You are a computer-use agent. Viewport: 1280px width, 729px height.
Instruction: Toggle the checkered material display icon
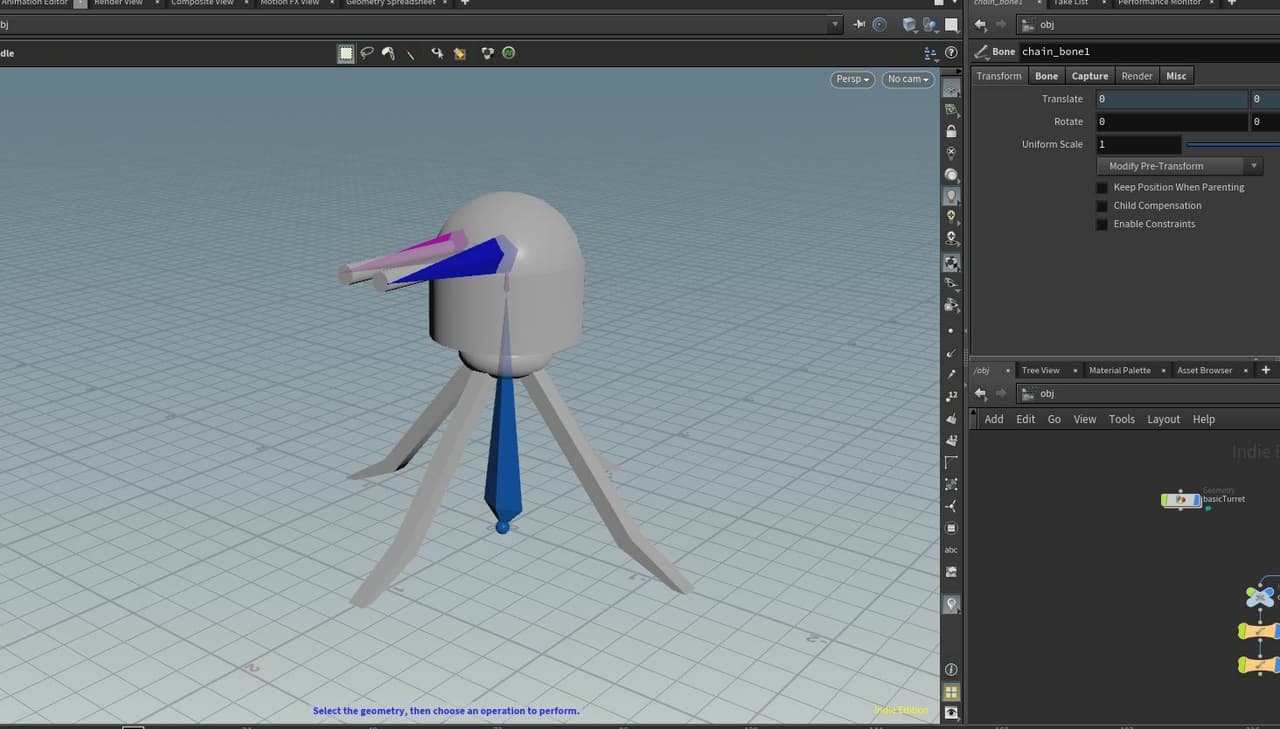[951, 262]
